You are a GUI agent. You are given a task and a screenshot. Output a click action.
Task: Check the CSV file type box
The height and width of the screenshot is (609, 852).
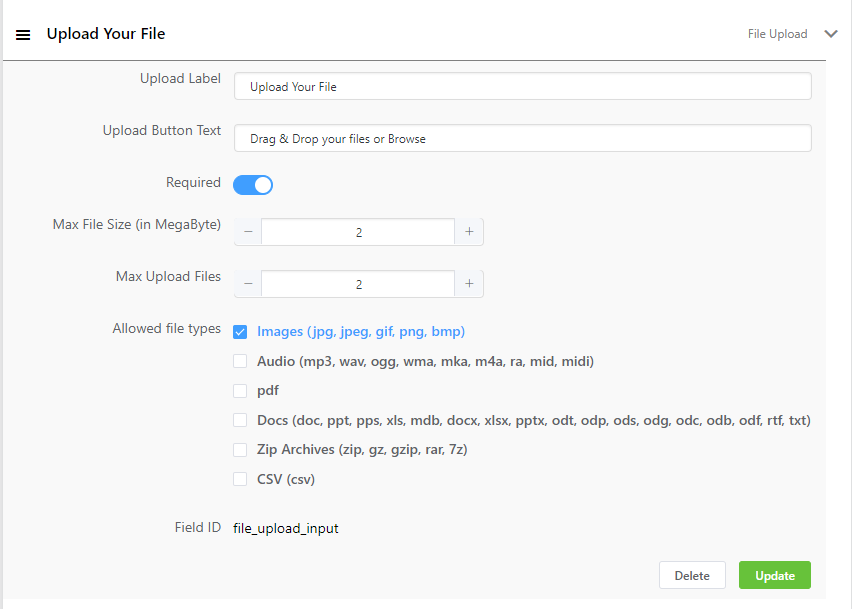(240, 479)
